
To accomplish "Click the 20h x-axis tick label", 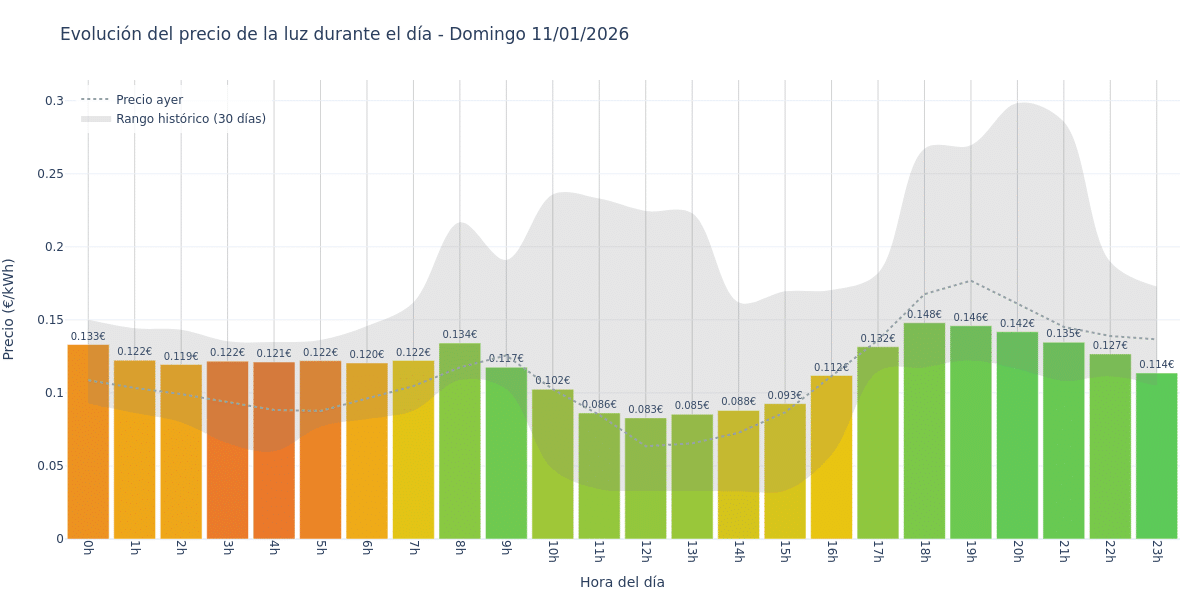I will pyautogui.click(x=1017, y=552).
